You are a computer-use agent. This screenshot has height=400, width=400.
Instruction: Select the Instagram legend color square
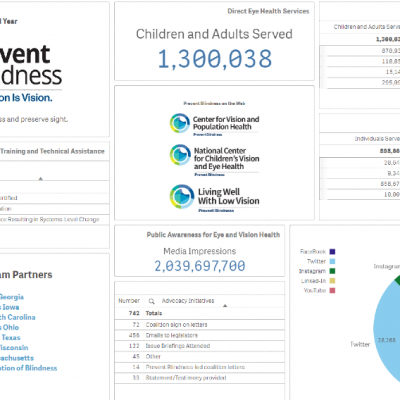point(332,271)
